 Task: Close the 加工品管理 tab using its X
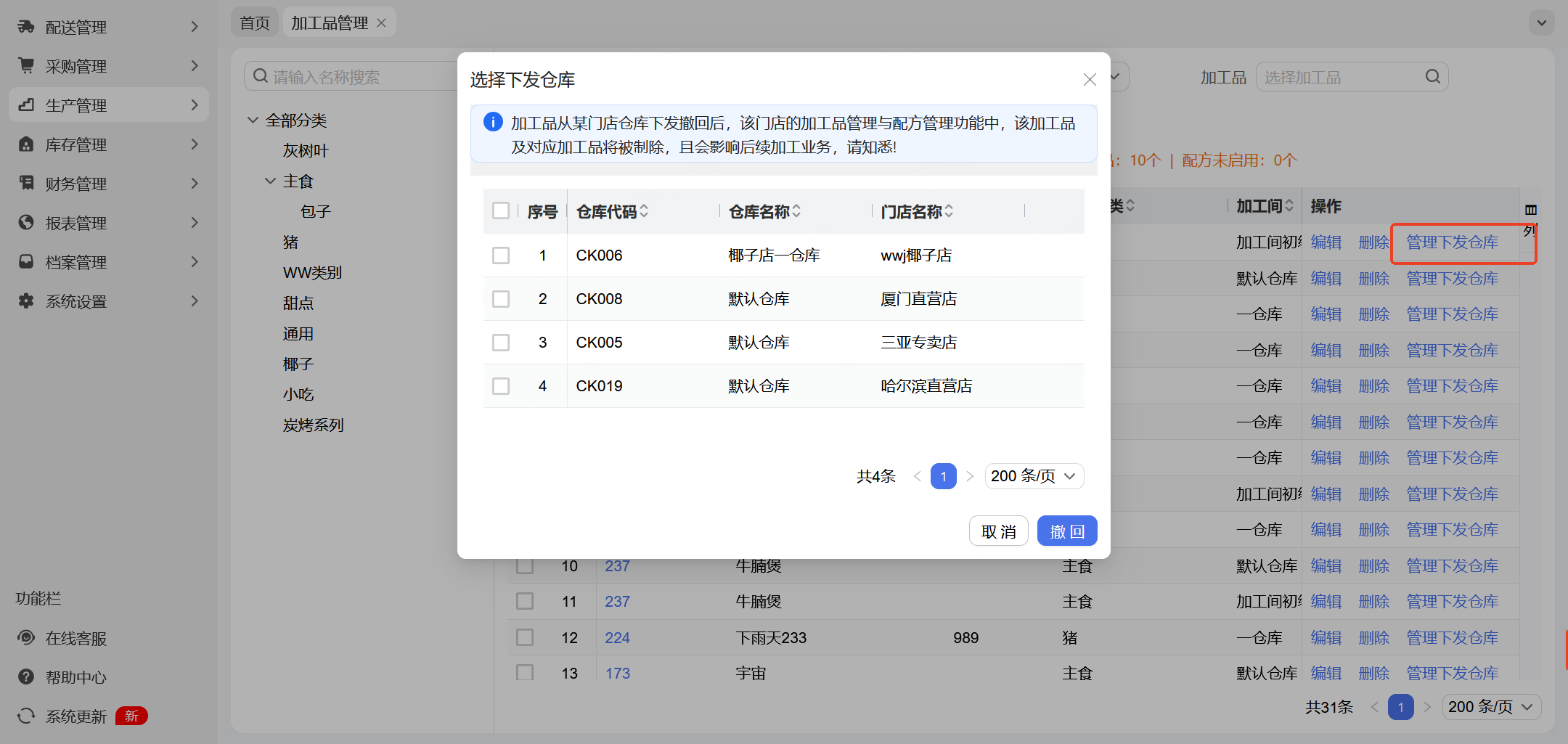point(382,23)
